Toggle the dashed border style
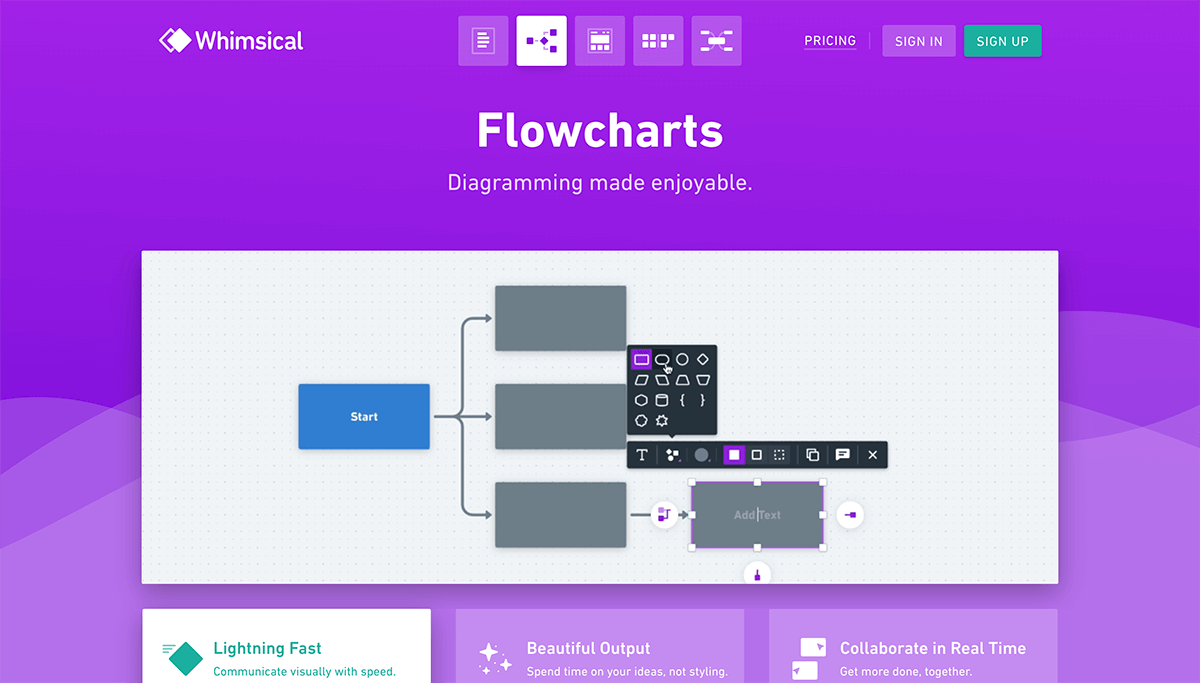The height and width of the screenshot is (683, 1200). pyautogui.click(x=780, y=455)
